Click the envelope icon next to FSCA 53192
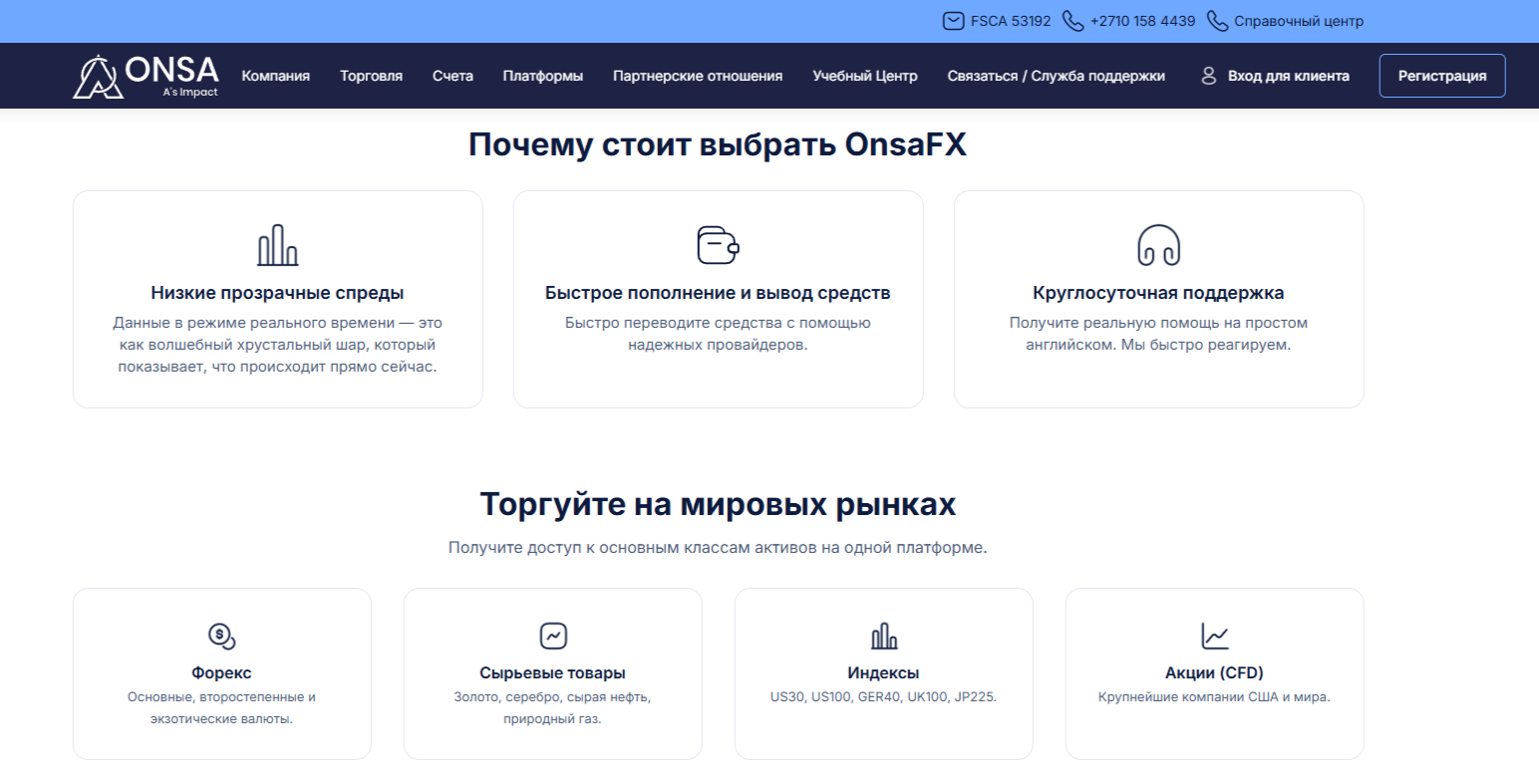Image resolution: width=1539 pixels, height=784 pixels. tap(953, 21)
